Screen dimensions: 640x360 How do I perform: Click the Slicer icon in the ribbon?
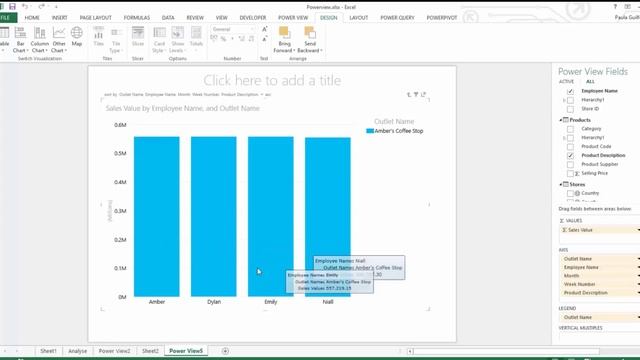(138, 36)
